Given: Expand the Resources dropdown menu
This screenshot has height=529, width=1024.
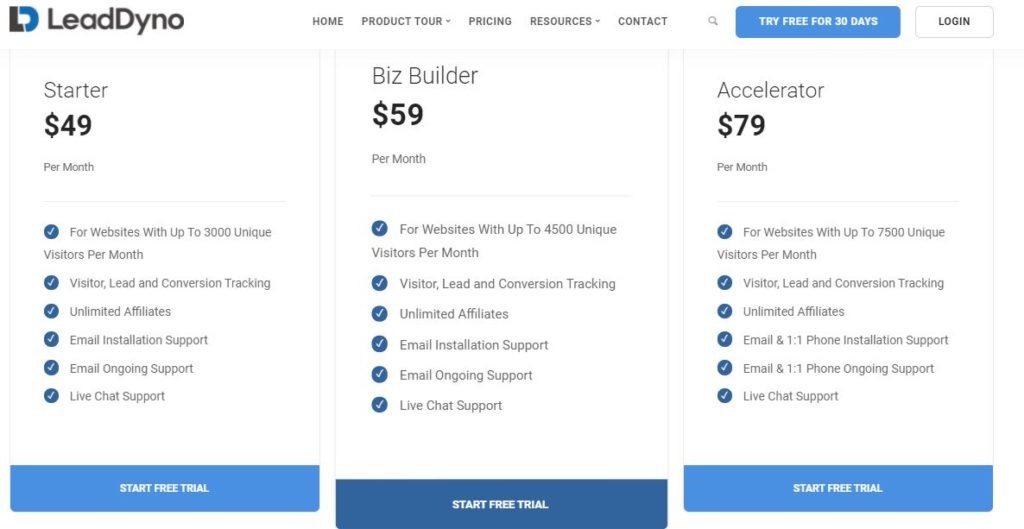Looking at the screenshot, I should [565, 22].
